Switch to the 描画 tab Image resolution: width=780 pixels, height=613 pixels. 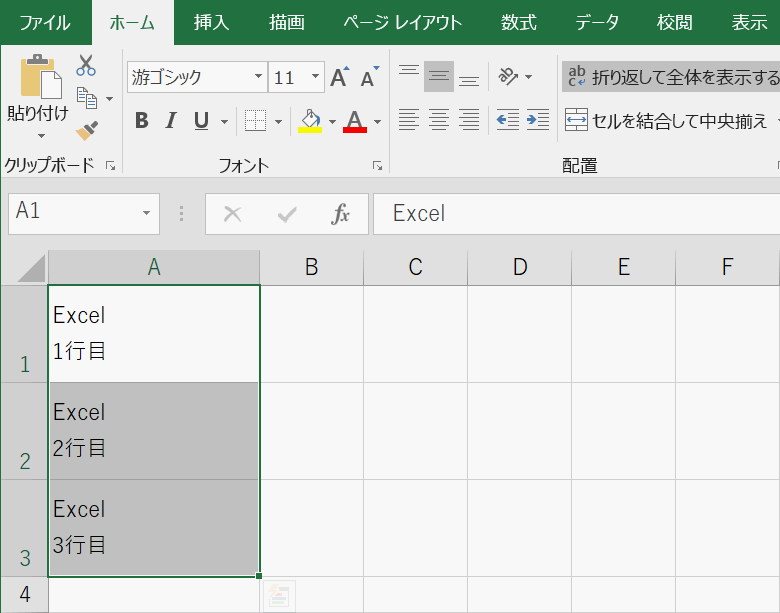[287, 22]
